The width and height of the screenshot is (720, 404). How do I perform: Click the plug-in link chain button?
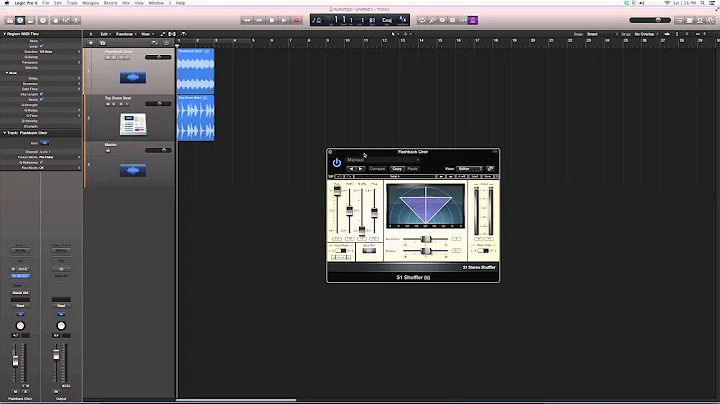pos(490,169)
